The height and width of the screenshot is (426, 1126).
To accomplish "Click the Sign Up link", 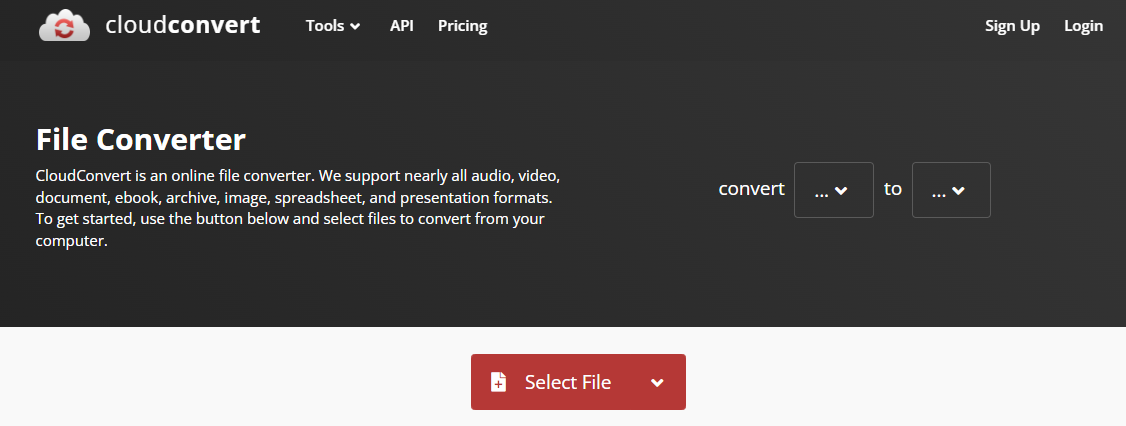I will (1012, 26).
